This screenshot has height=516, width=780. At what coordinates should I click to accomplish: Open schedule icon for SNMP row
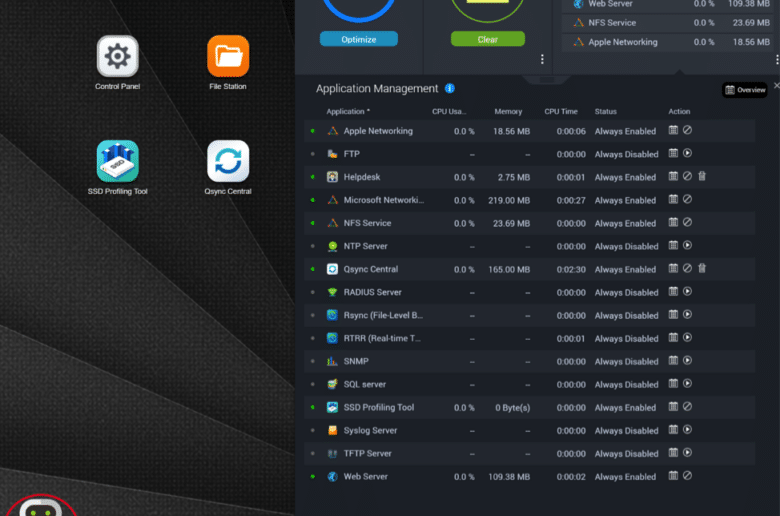[x=673, y=361]
